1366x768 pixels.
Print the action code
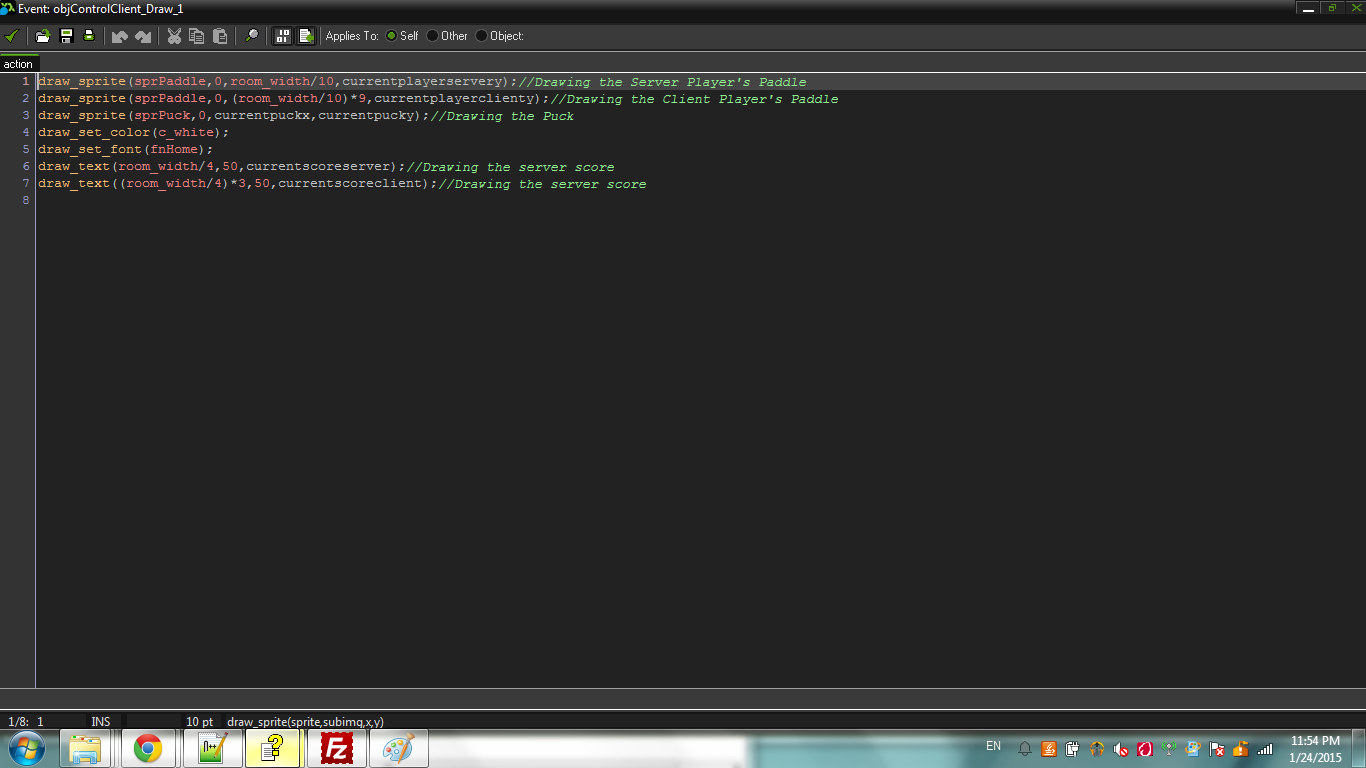pos(88,36)
